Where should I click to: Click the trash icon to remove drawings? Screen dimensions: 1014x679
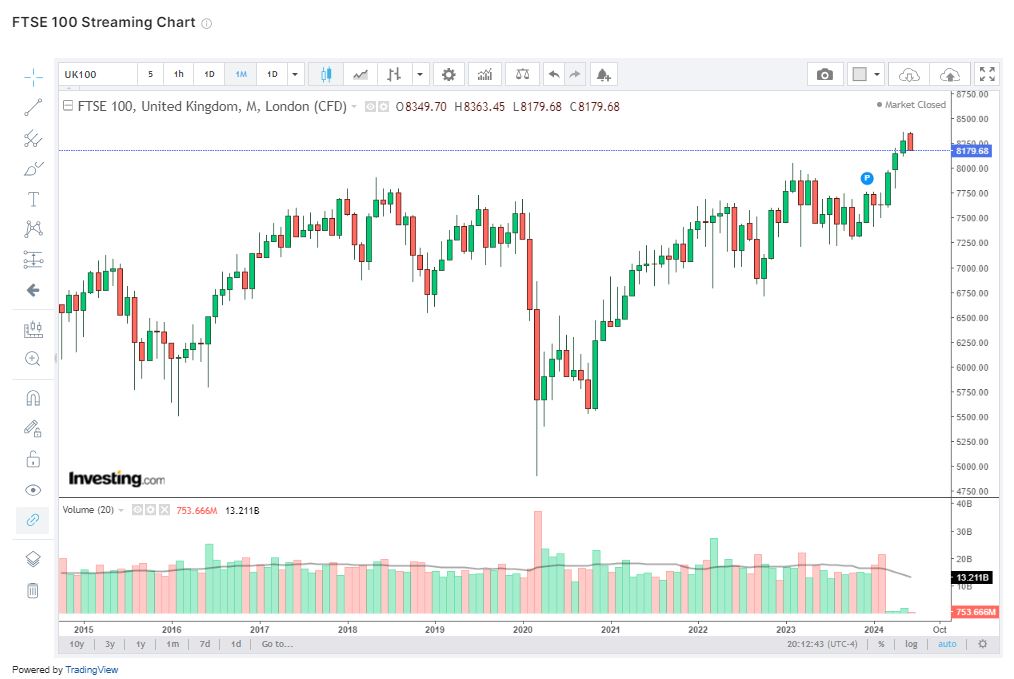click(33, 590)
